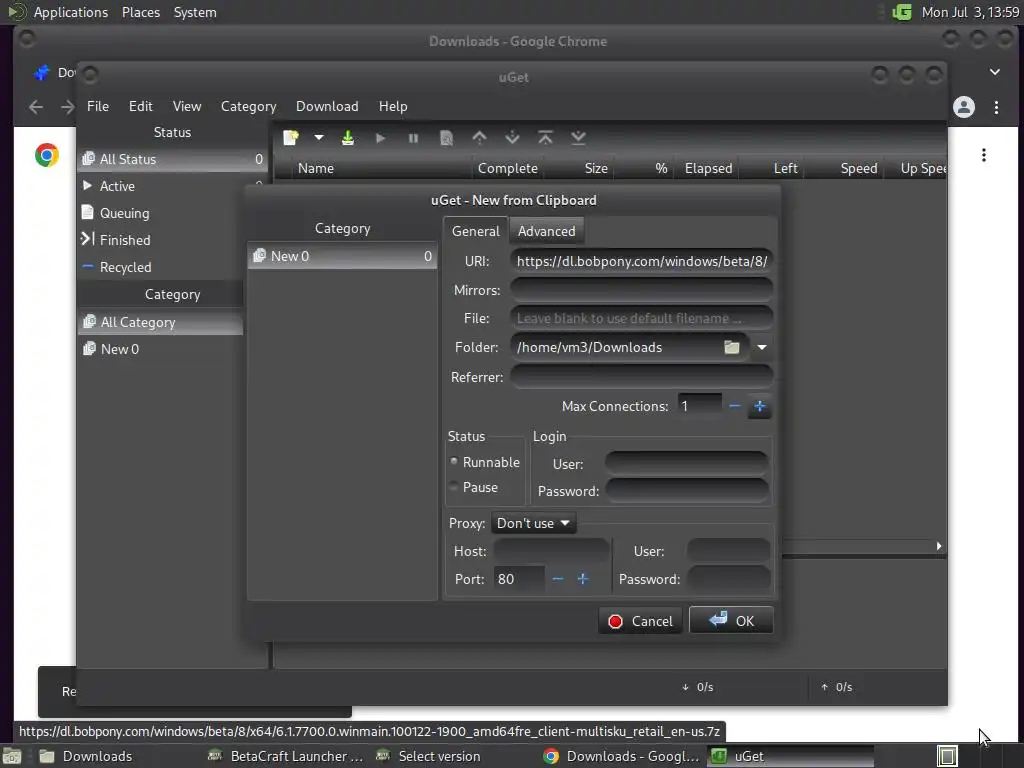Click the Pause toolbar icon
This screenshot has height=768, width=1024.
pyautogui.click(x=413, y=138)
